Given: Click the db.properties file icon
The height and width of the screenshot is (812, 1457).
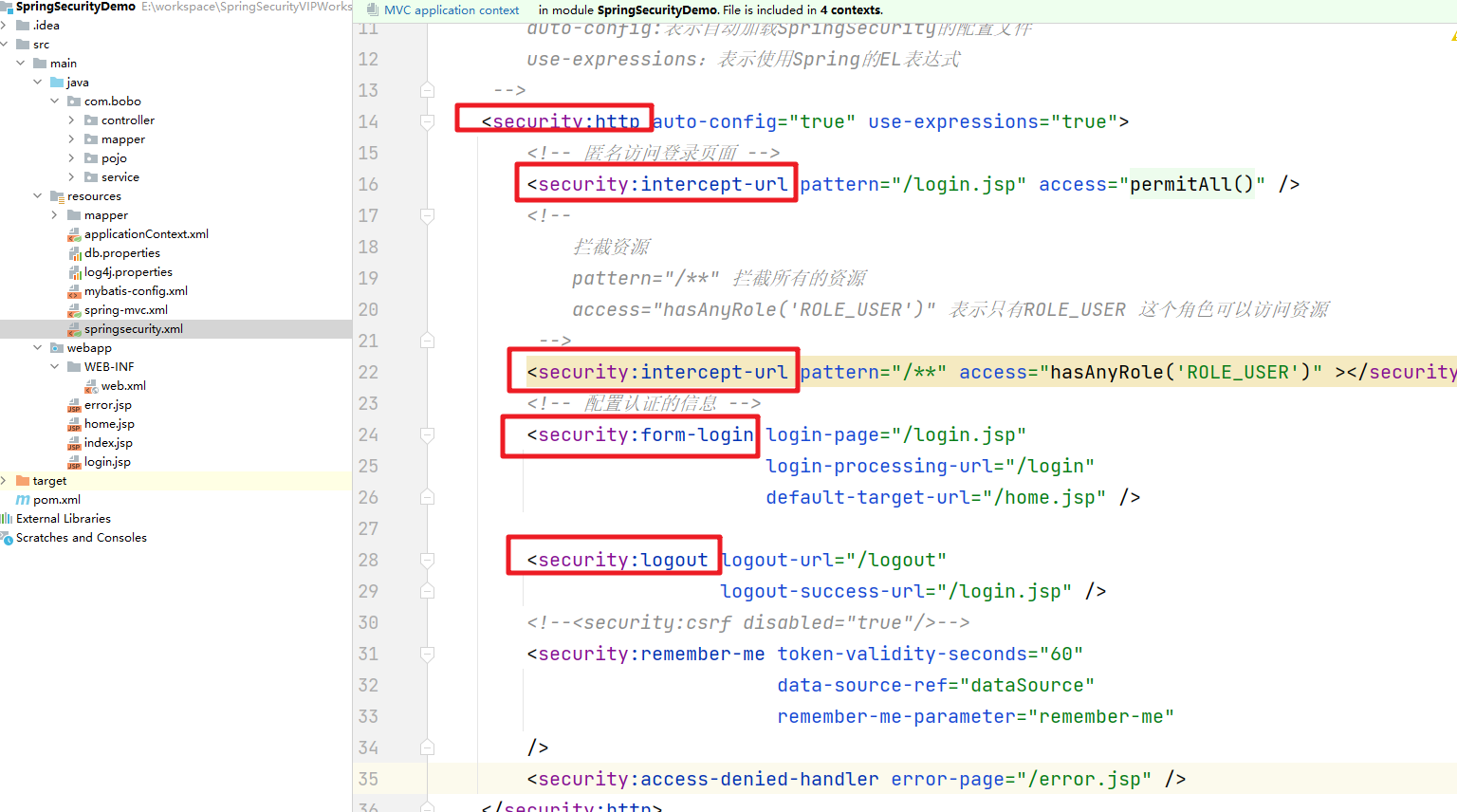Looking at the screenshot, I should click(x=74, y=253).
